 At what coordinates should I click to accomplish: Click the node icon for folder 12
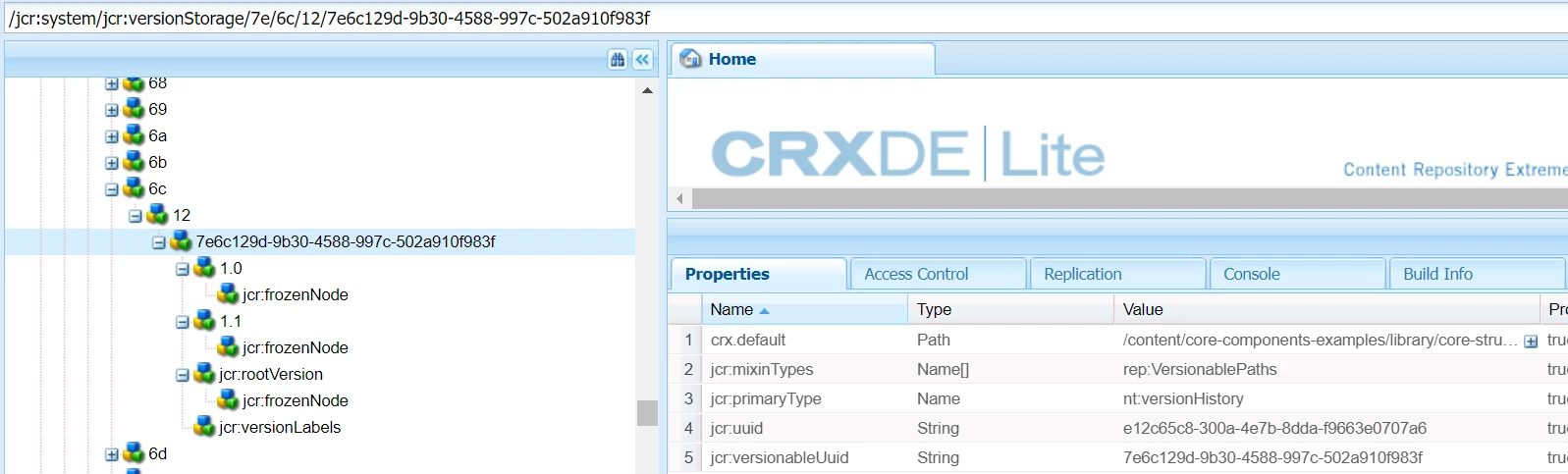coord(157,215)
